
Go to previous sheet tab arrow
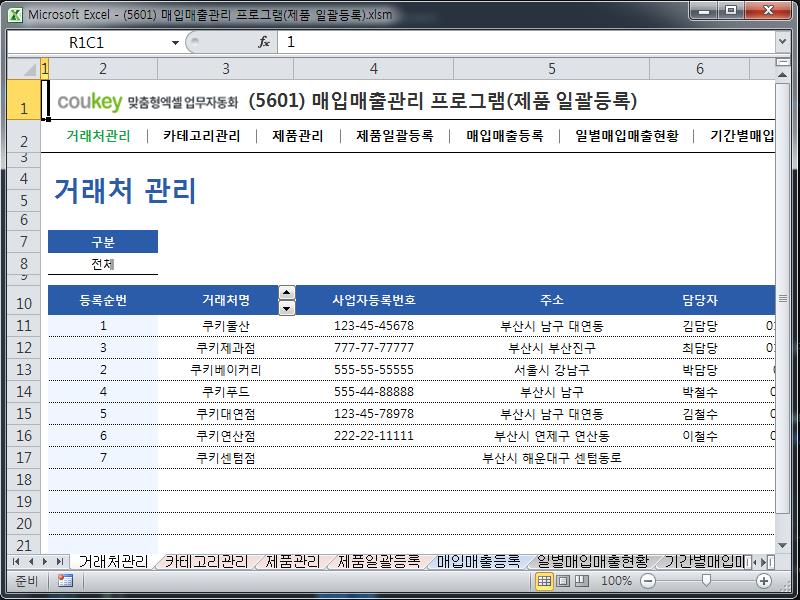[x=31, y=562]
